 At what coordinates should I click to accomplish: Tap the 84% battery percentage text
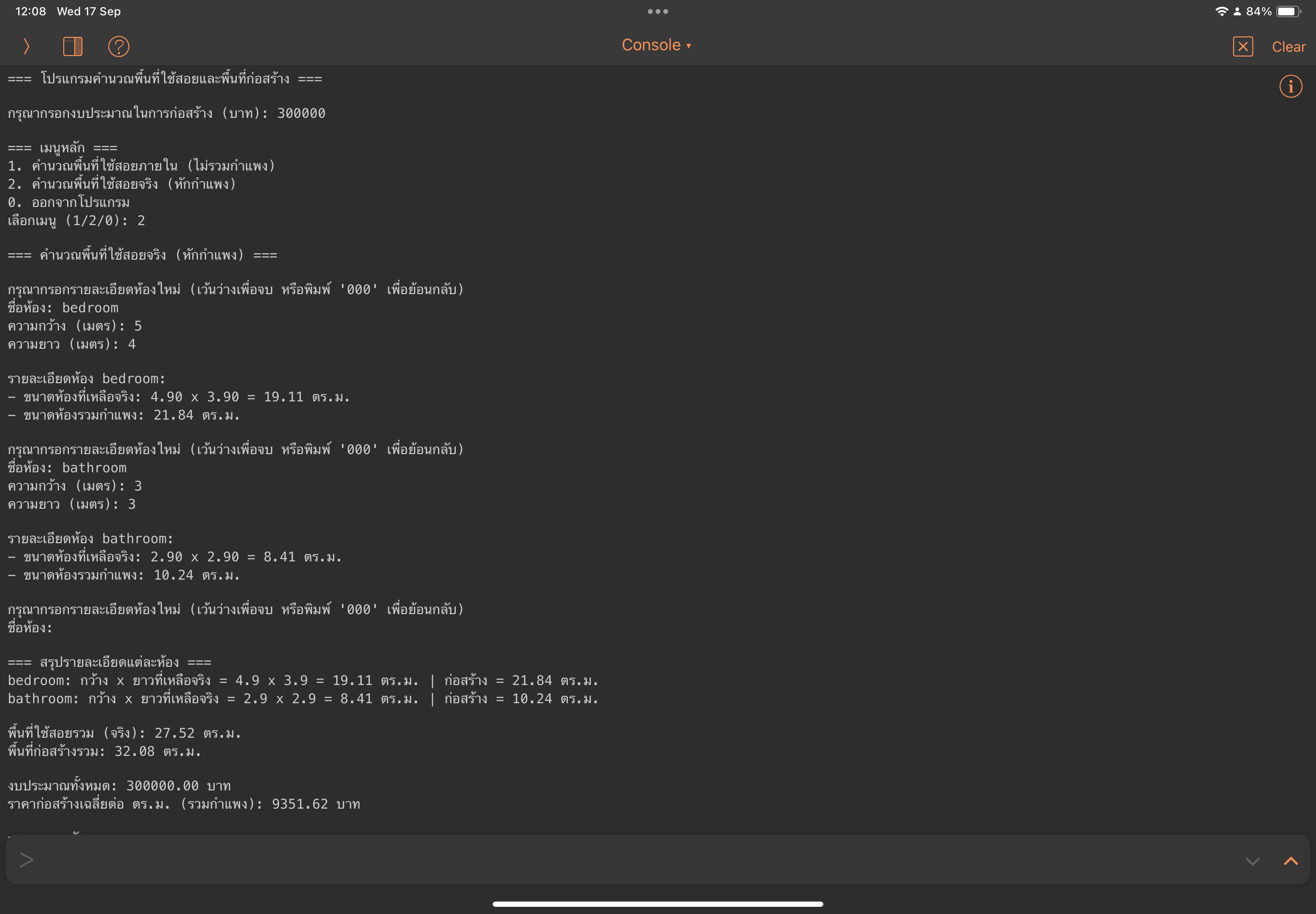tap(1258, 11)
